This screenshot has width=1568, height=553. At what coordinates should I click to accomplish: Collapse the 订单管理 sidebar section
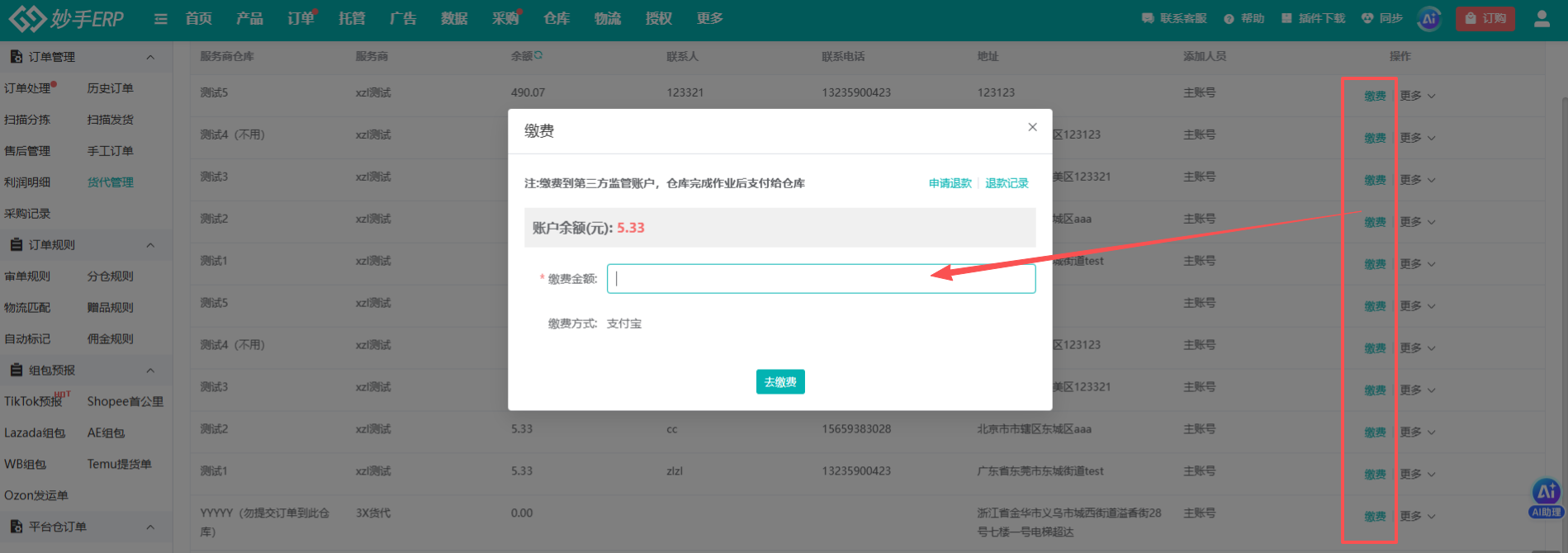coord(150,57)
